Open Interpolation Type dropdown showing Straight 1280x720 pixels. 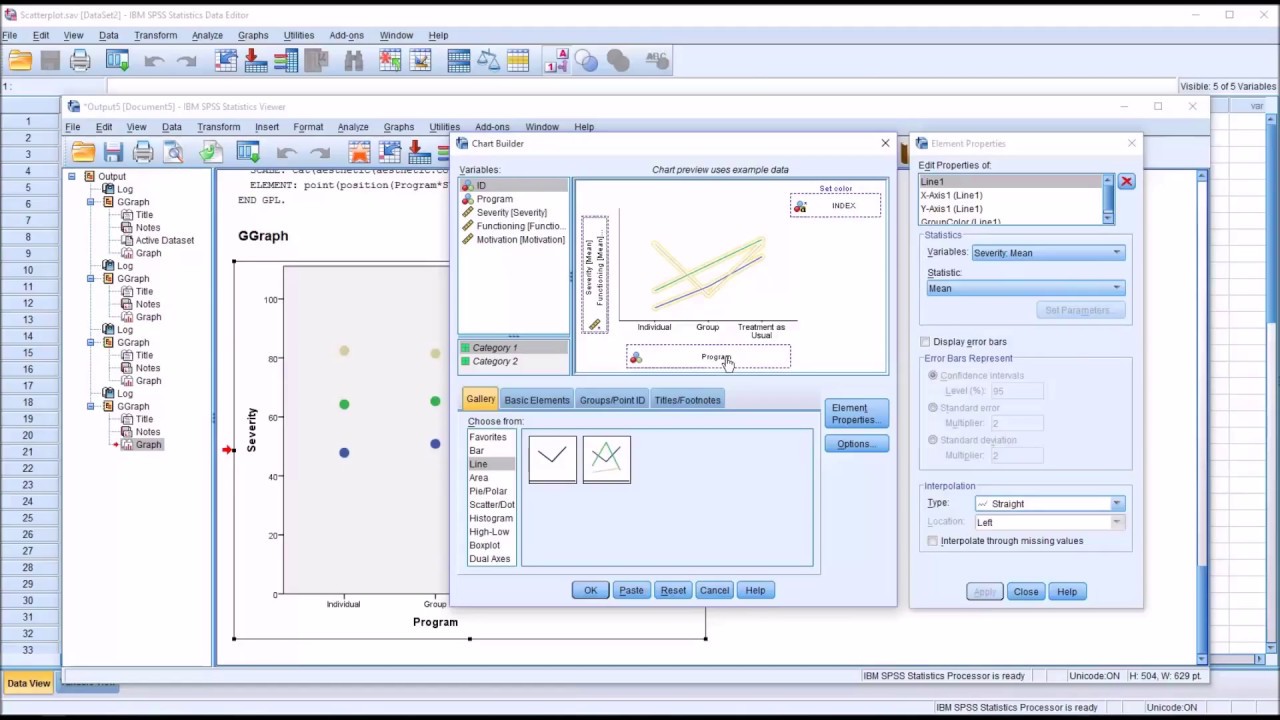(1049, 504)
